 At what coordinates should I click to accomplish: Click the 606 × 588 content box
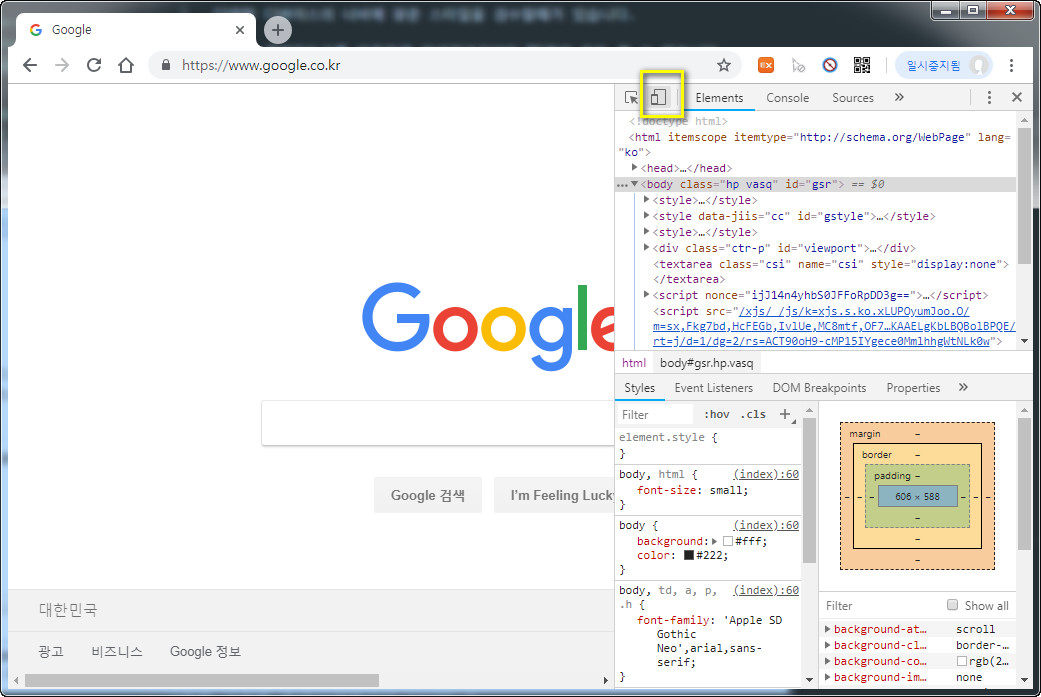[x=918, y=496]
